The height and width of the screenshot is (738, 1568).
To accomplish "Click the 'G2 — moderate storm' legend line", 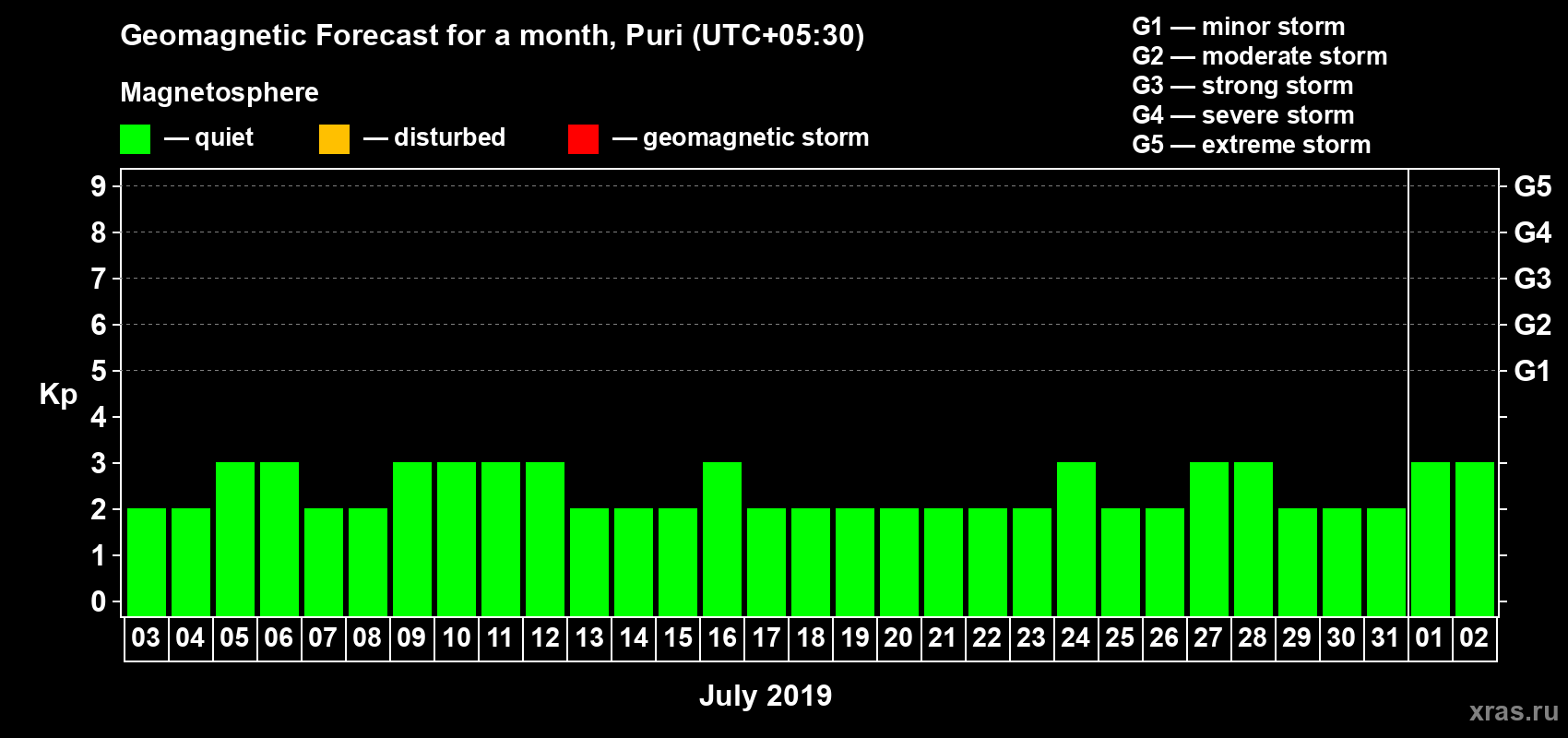I will [1260, 56].
